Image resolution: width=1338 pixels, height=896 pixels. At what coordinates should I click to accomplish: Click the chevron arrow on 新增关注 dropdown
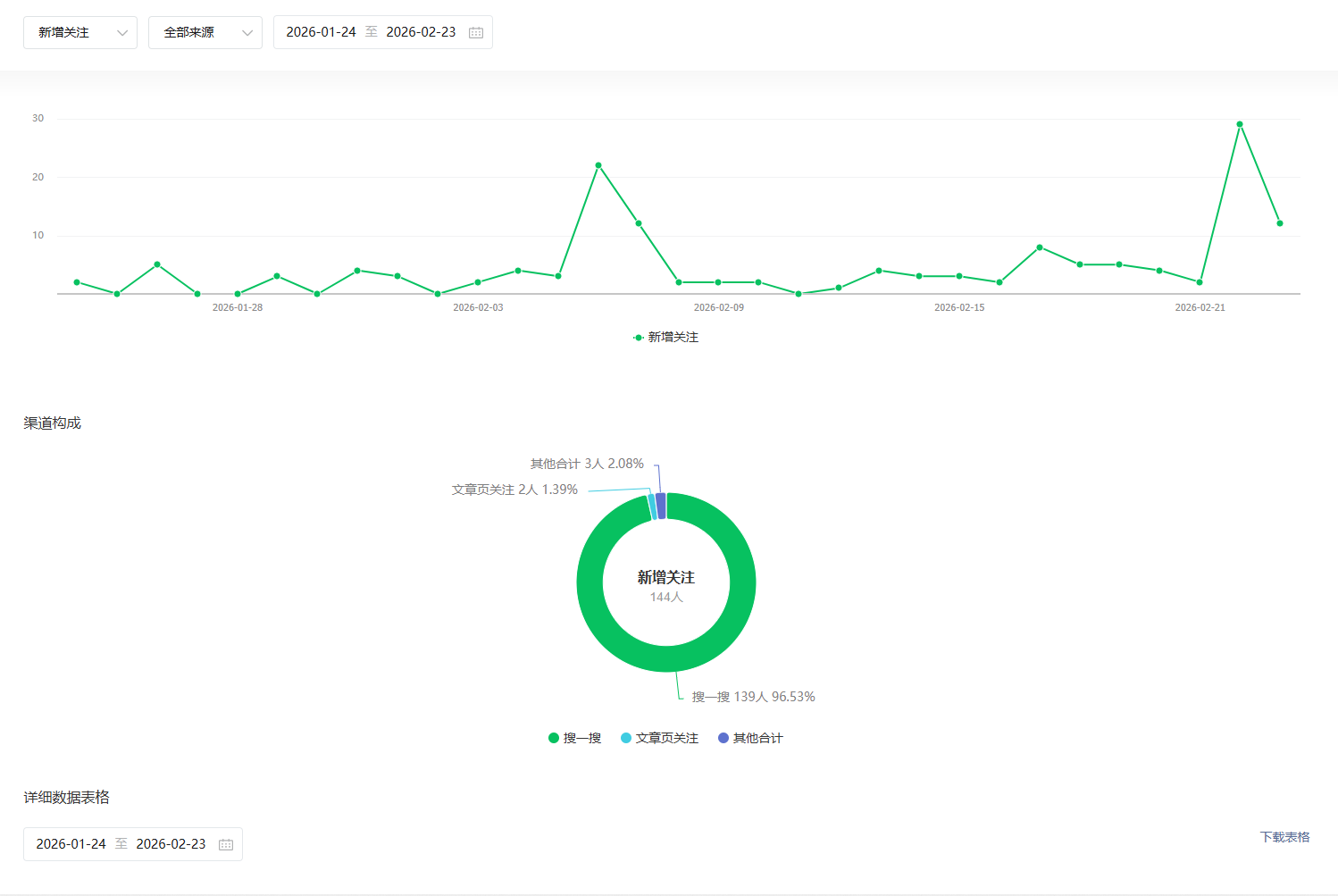tap(122, 33)
